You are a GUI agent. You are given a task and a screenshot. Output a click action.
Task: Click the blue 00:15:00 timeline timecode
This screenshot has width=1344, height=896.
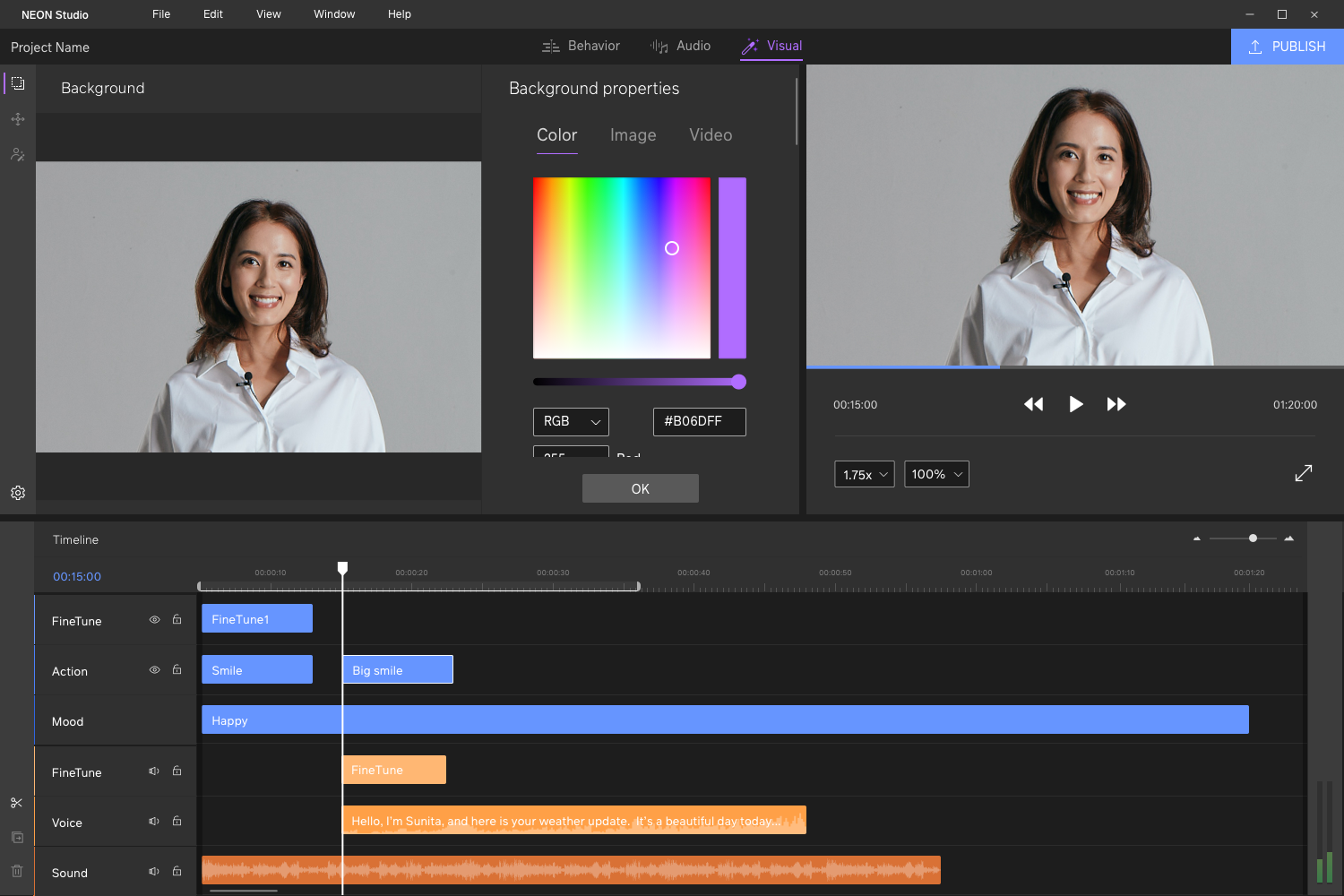coord(77,576)
